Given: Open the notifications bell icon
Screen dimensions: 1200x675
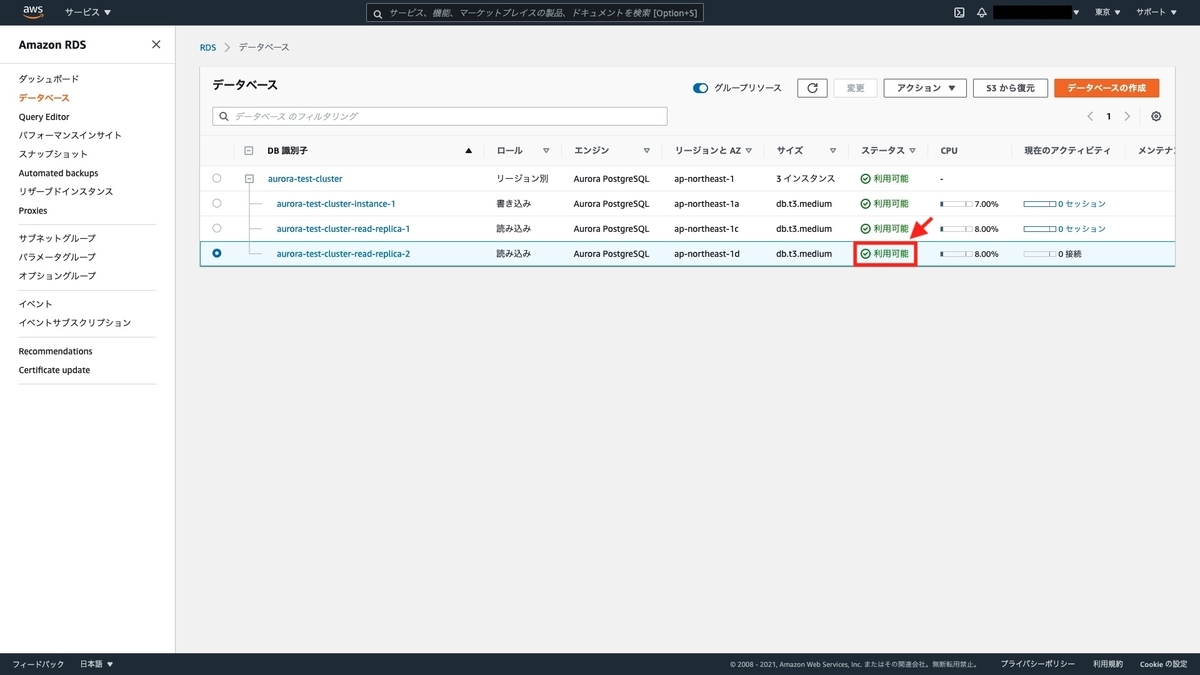Looking at the screenshot, I should (982, 12).
